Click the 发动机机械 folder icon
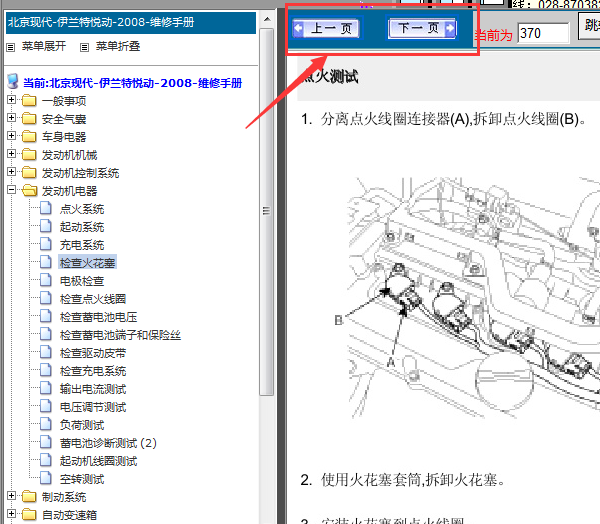 [29, 155]
